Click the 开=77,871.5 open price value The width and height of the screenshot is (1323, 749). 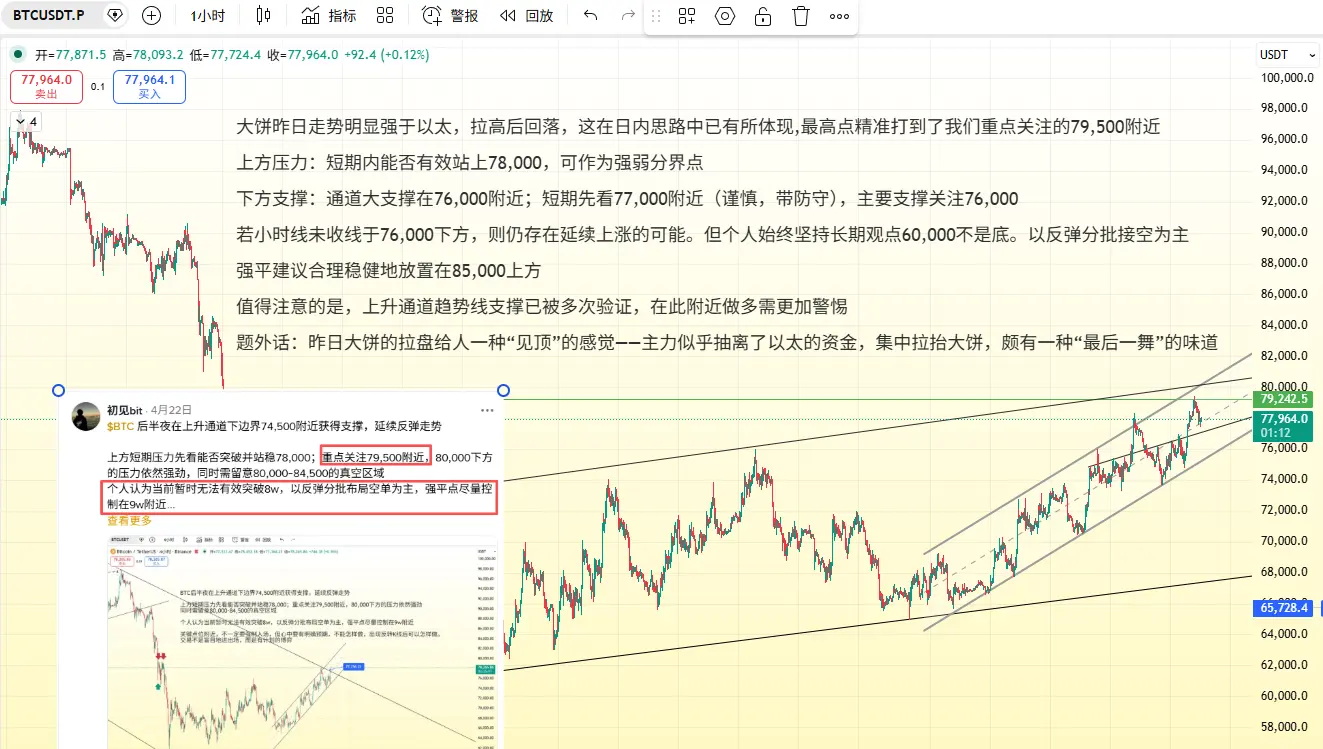[71, 55]
